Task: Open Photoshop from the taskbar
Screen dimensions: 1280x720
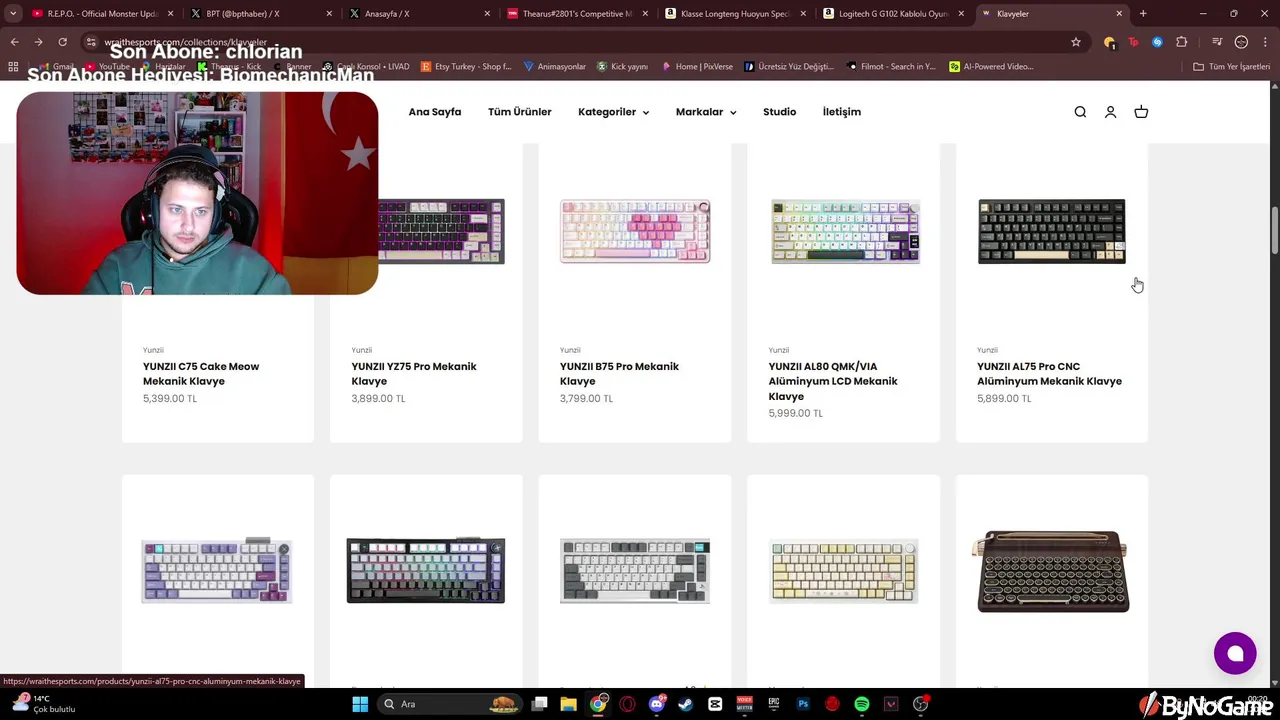Action: coord(803,704)
